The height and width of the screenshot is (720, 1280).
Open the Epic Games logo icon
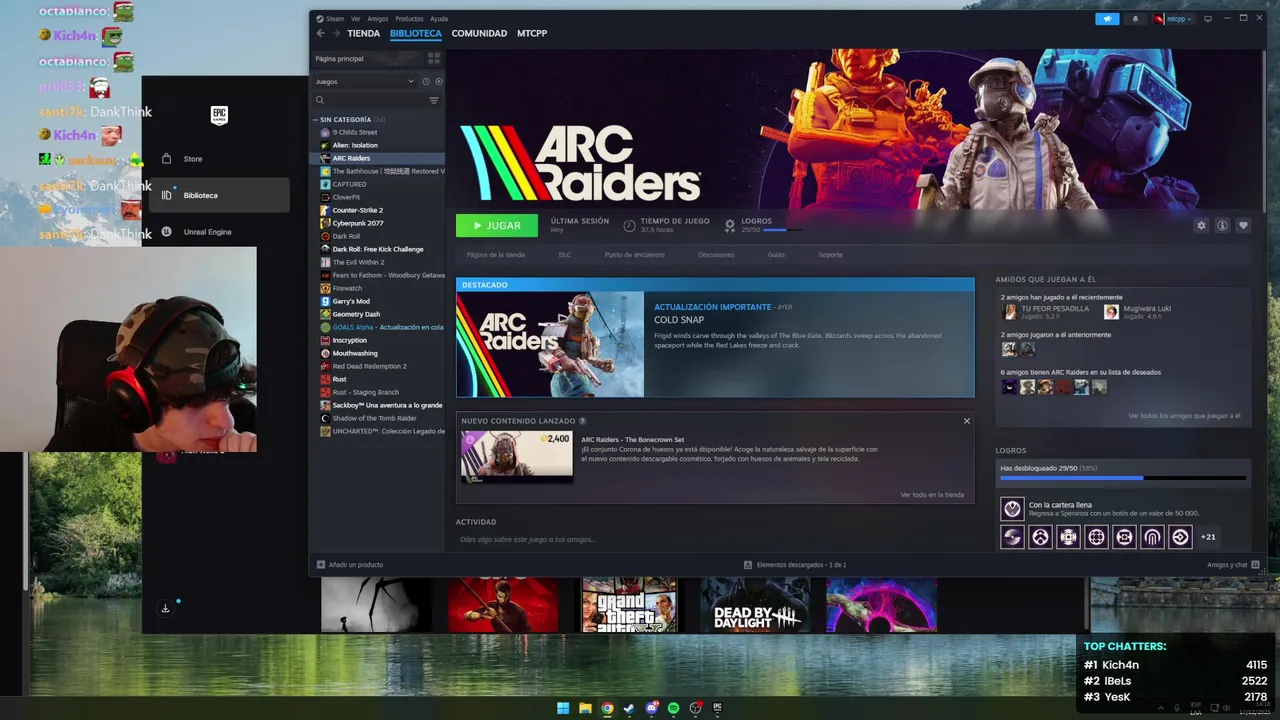219,115
